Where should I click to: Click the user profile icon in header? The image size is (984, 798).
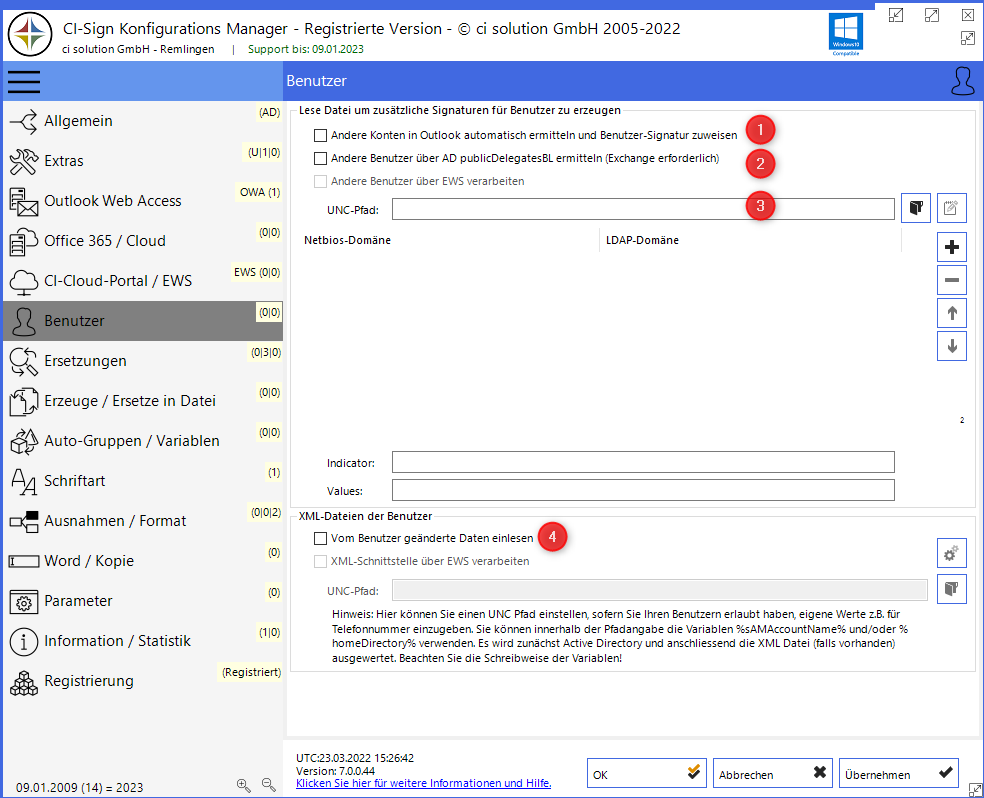(962, 81)
